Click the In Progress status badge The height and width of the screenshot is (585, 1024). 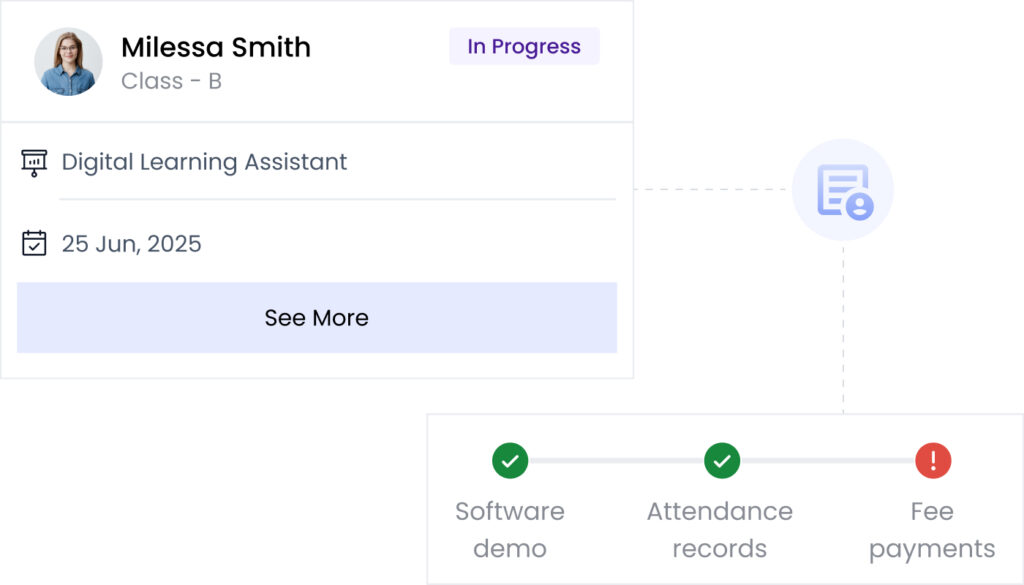click(524, 46)
